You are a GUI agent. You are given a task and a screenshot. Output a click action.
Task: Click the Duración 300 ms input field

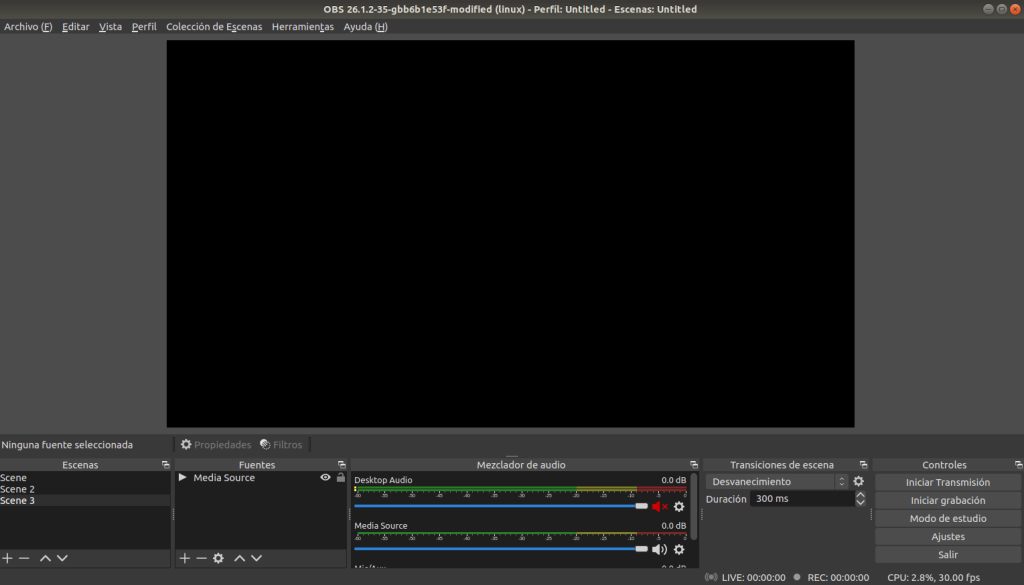click(802, 499)
